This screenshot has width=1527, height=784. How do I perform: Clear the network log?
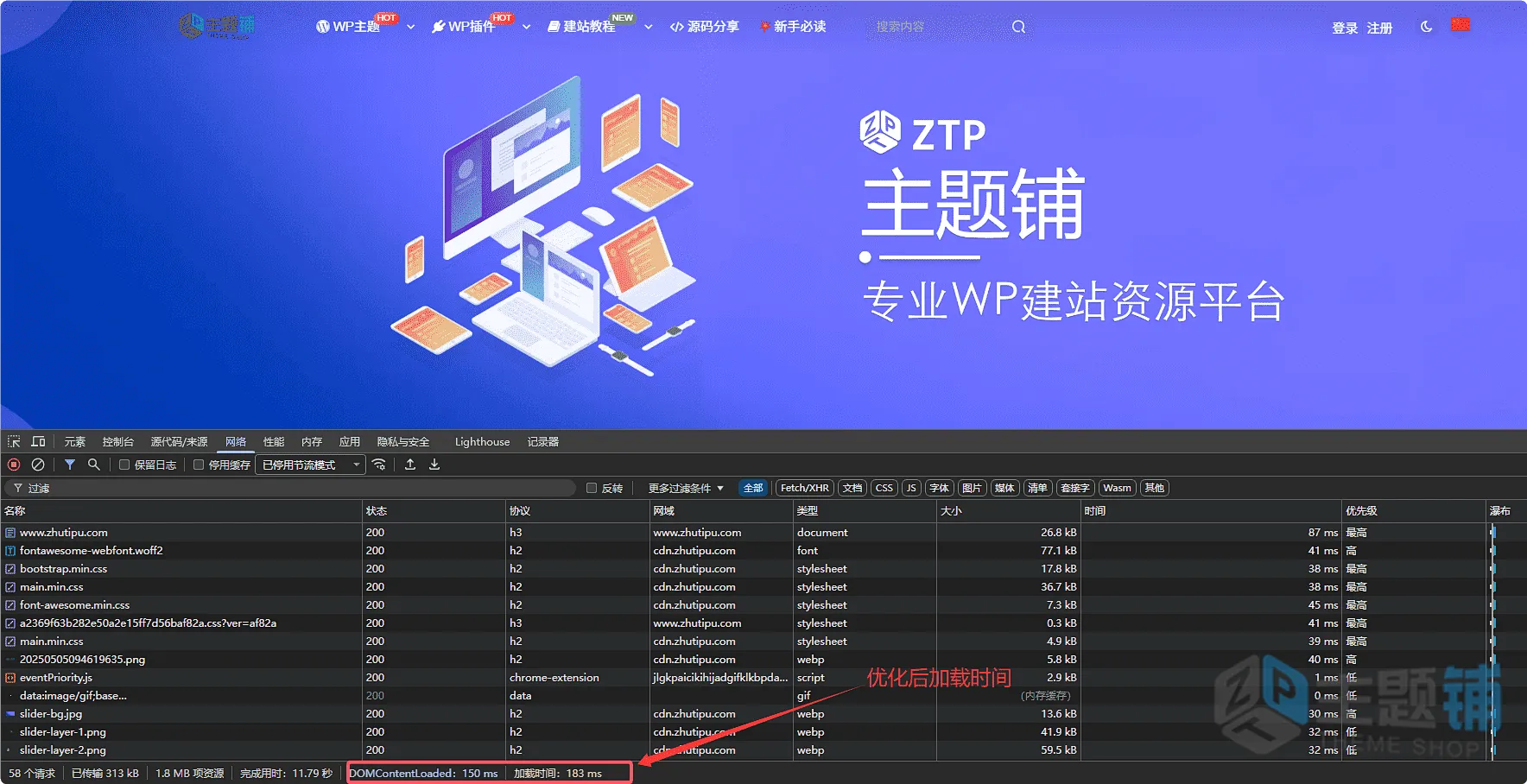click(x=38, y=465)
